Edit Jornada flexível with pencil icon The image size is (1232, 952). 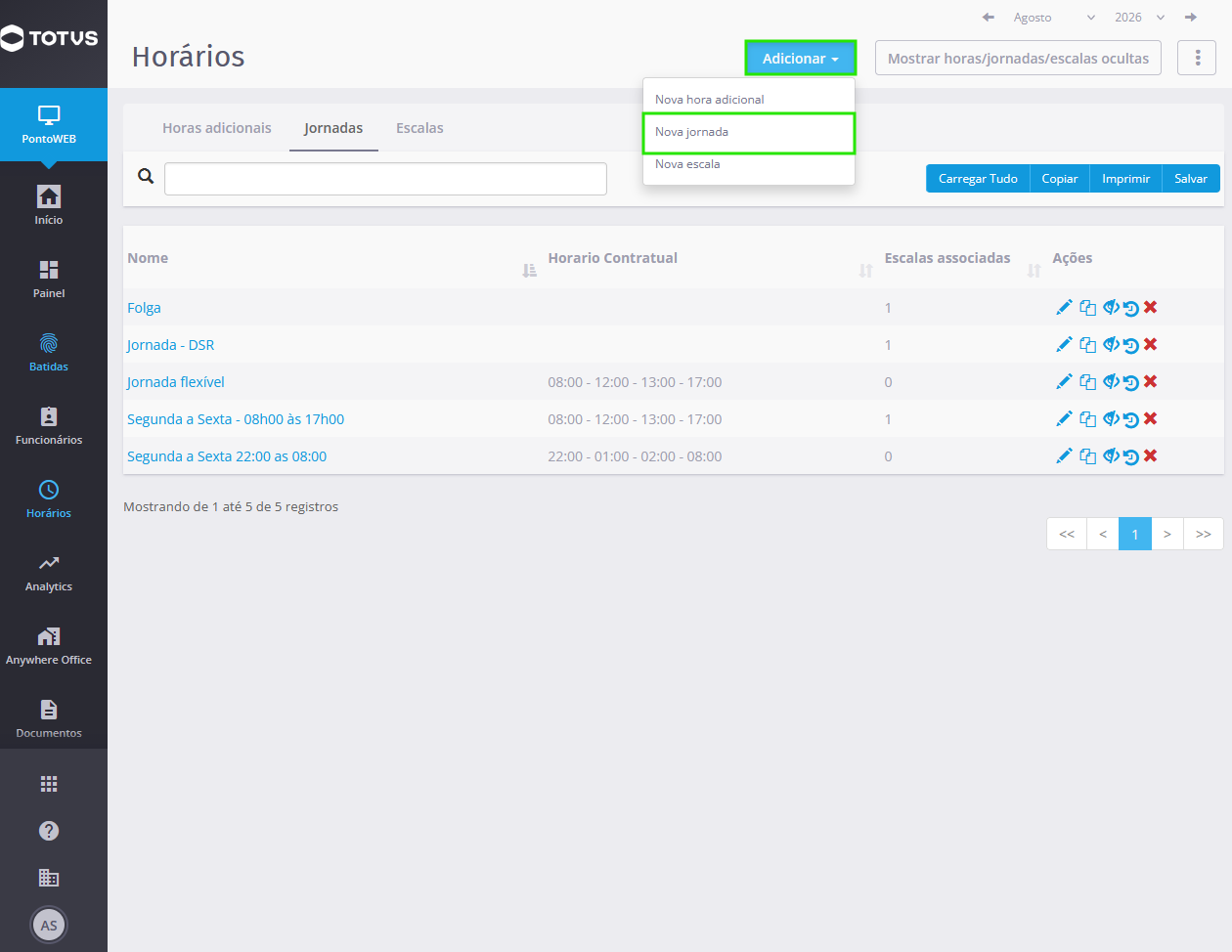pos(1065,382)
